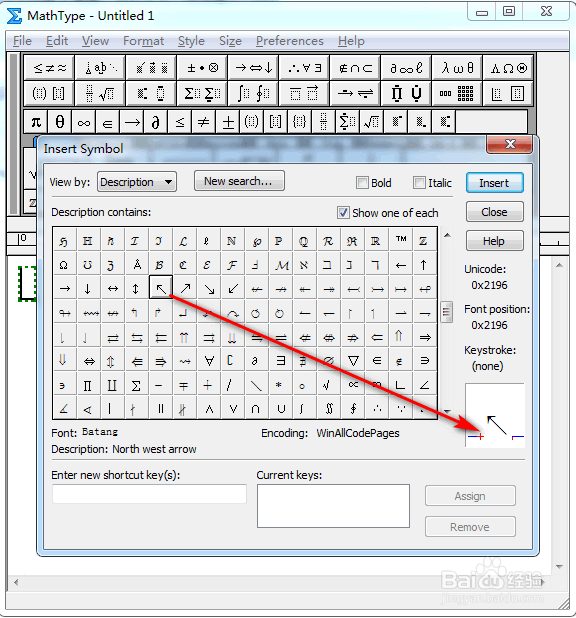Click the symbol grid scrollbar thumb
Viewport: 576px width, 618px height.
[x=446, y=312]
